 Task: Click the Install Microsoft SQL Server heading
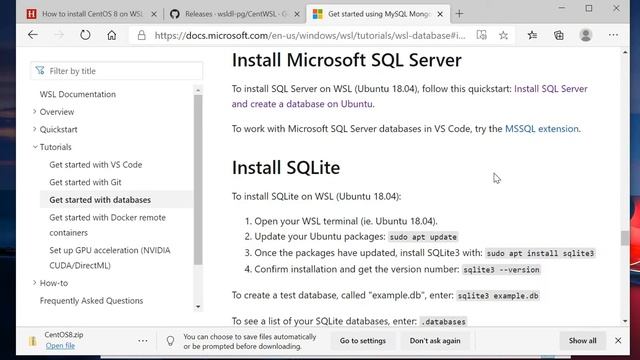pos(347,60)
